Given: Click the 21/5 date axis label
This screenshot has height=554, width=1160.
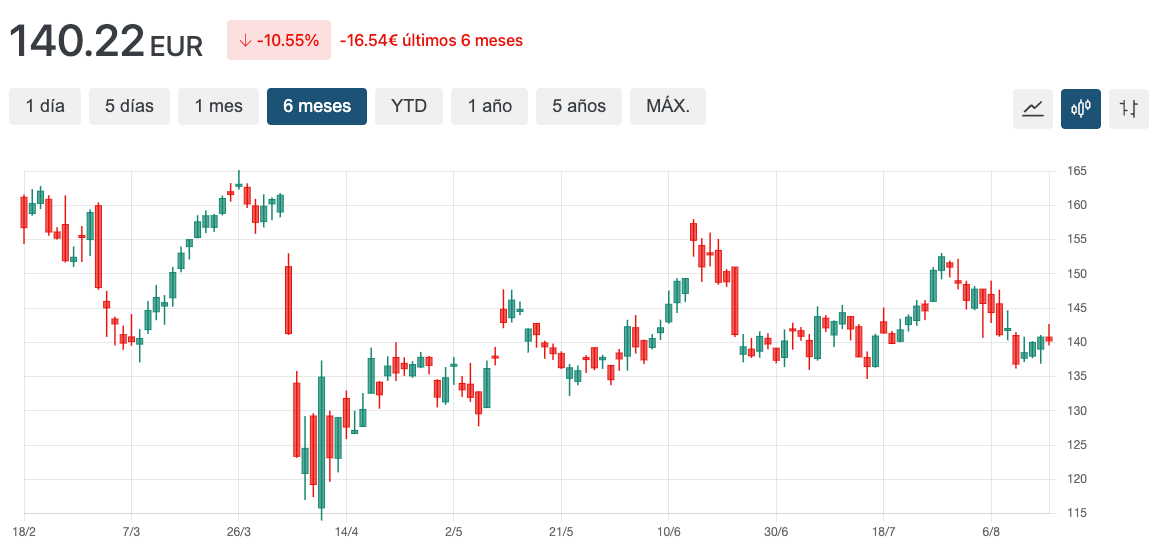Looking at the screenshot, I should [561, 533].
